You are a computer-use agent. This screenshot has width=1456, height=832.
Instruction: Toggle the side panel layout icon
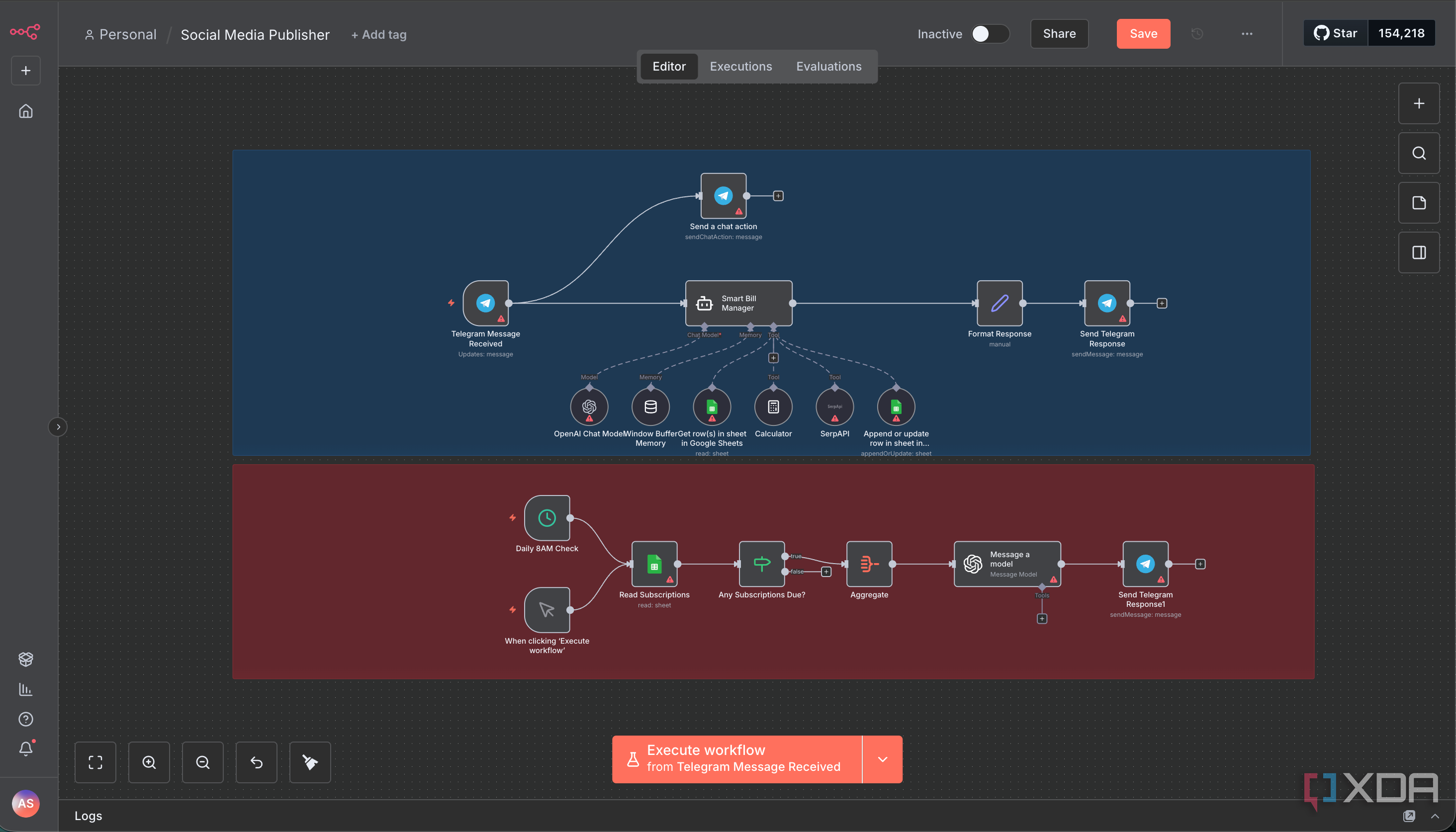pos(1419,252)
